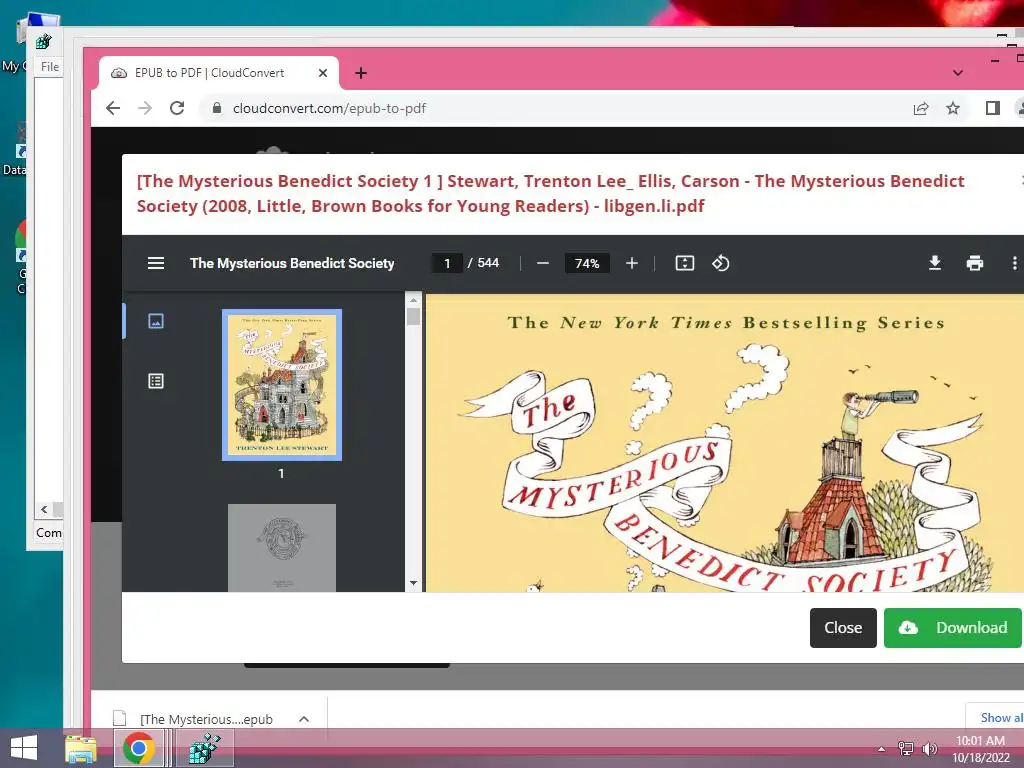The width and height of the screenshot is (1024, 768).
Task: Click left scroll arrow in background window
Action: click(44, 509)
